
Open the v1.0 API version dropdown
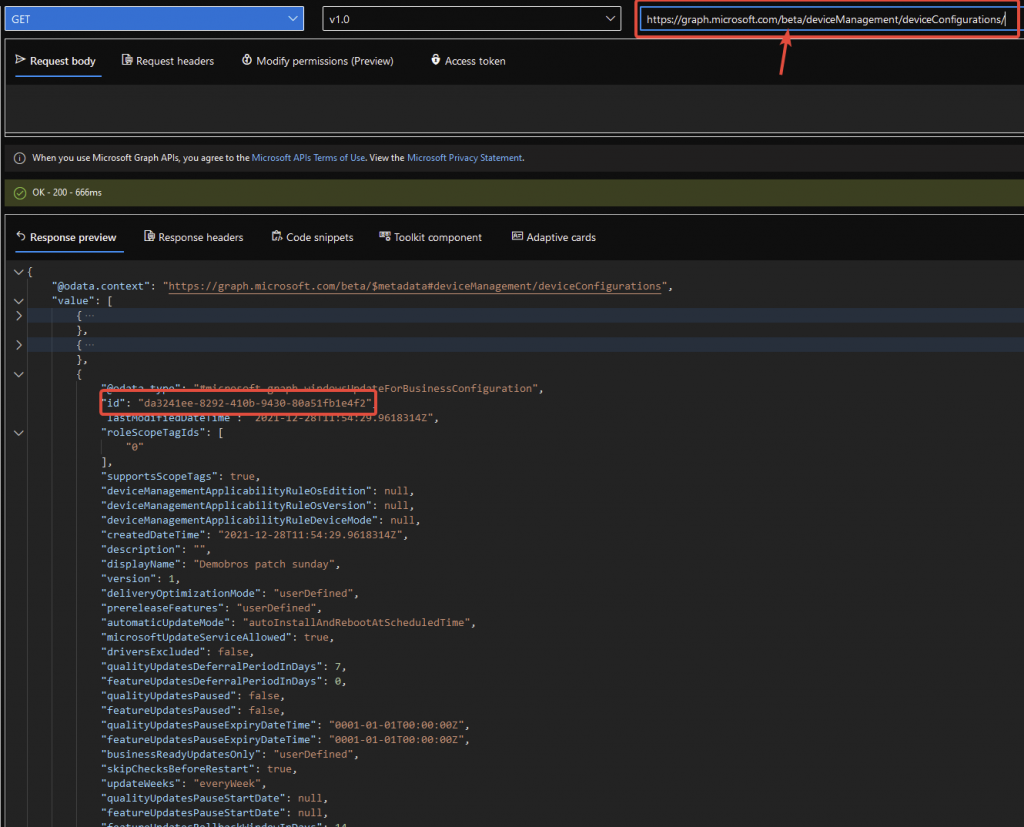click(x=471, y=19)
